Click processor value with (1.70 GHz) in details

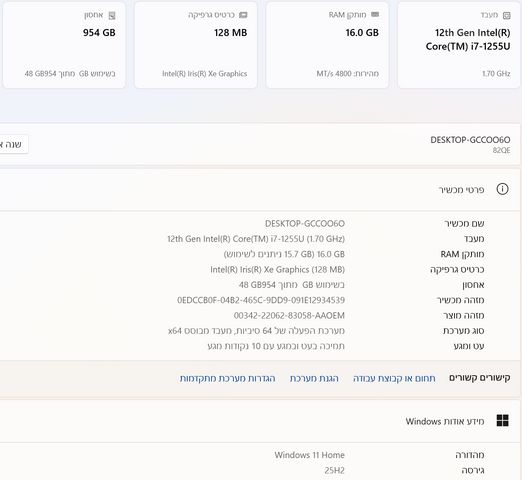tap(256, 239)
